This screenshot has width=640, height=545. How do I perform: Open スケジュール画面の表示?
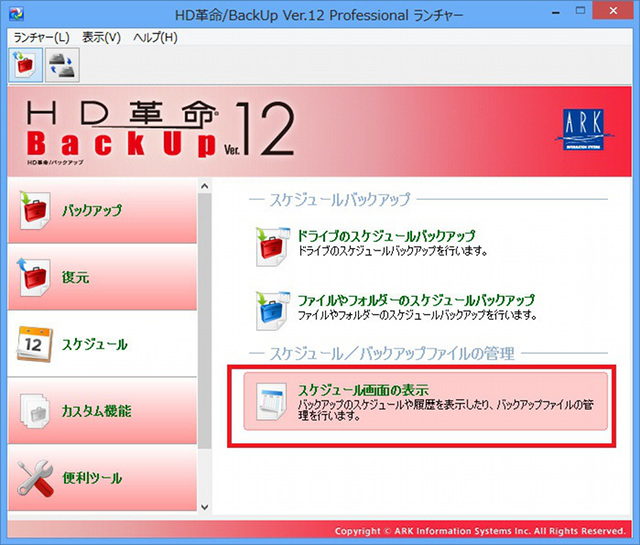coord(425,401)
